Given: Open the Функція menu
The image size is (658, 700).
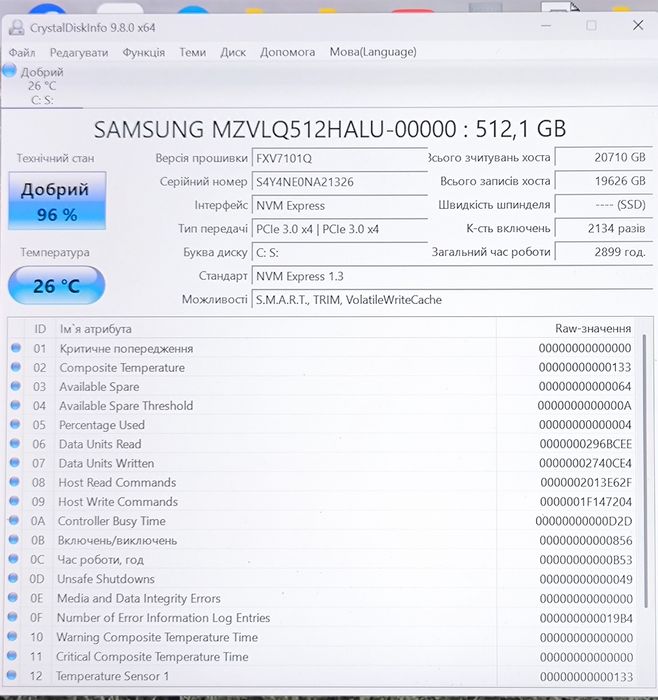Looking at the screenshot, I should pyautogui.click(x=144, y=52).
